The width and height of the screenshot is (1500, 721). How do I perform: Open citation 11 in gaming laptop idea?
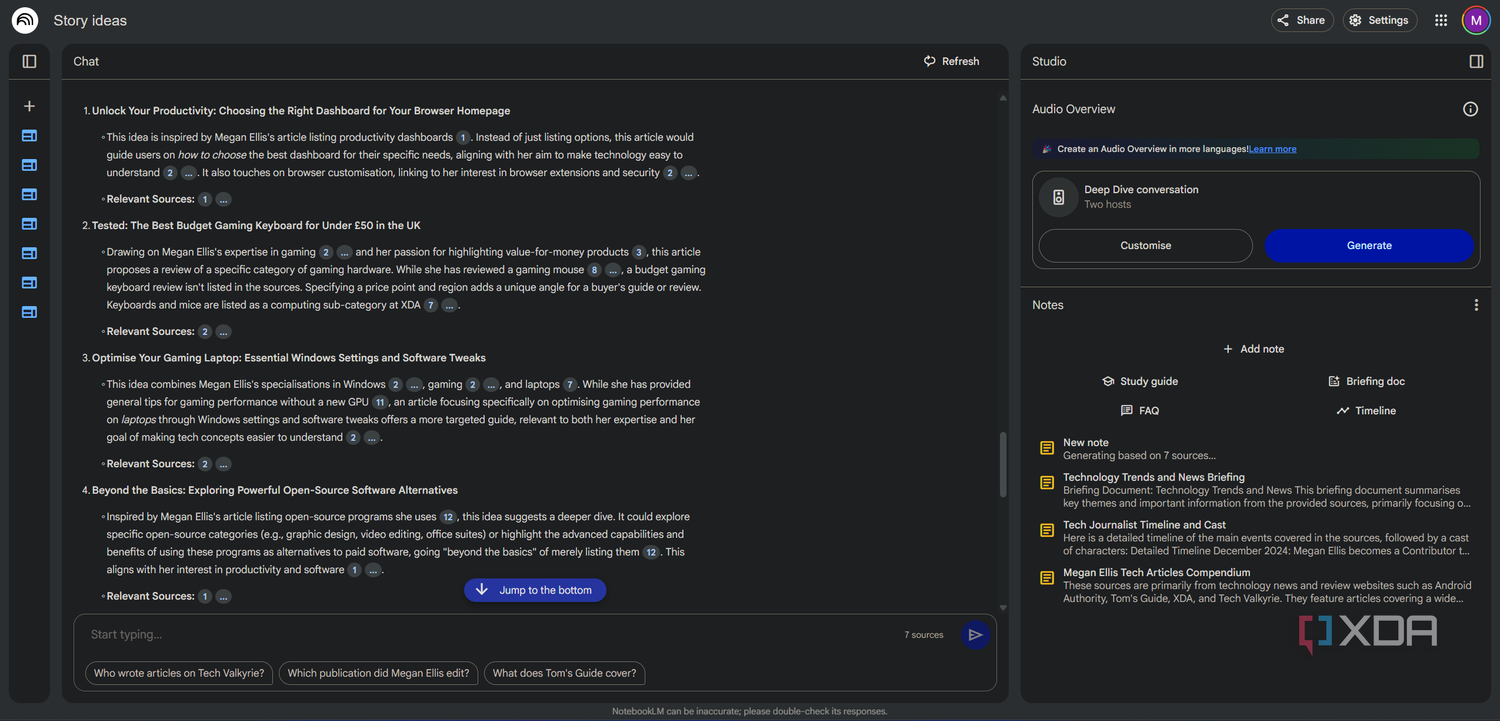tap(380, 402)
